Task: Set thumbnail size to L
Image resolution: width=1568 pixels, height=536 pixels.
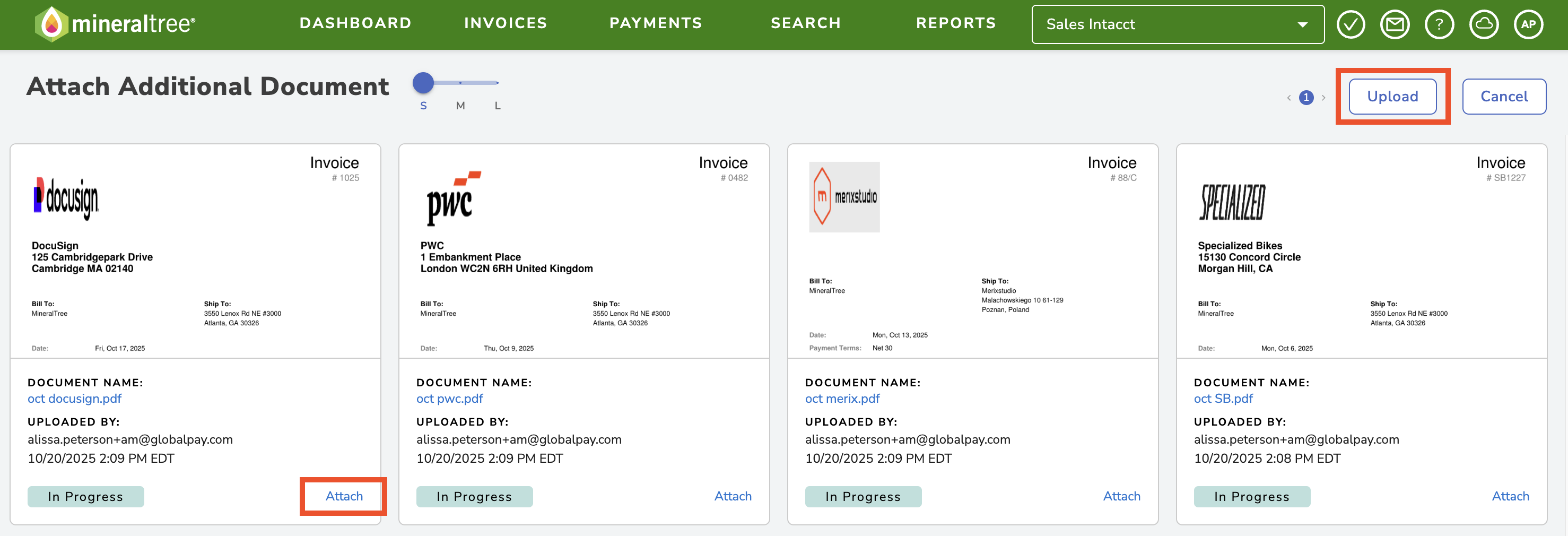Action: [x=498, y=106]
